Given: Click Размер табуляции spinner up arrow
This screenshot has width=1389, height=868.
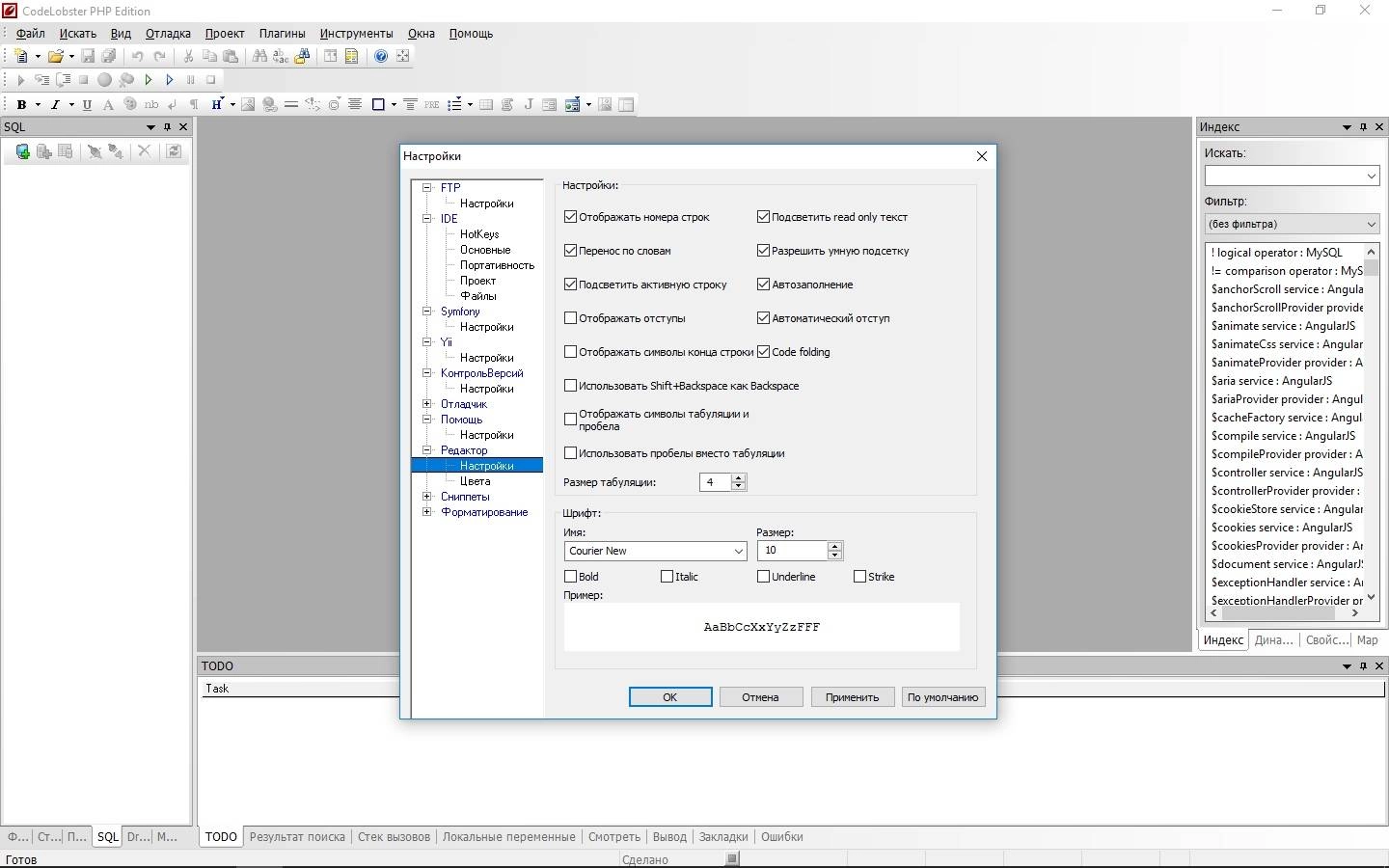Looking at the screenshot, I should point(739,477).
